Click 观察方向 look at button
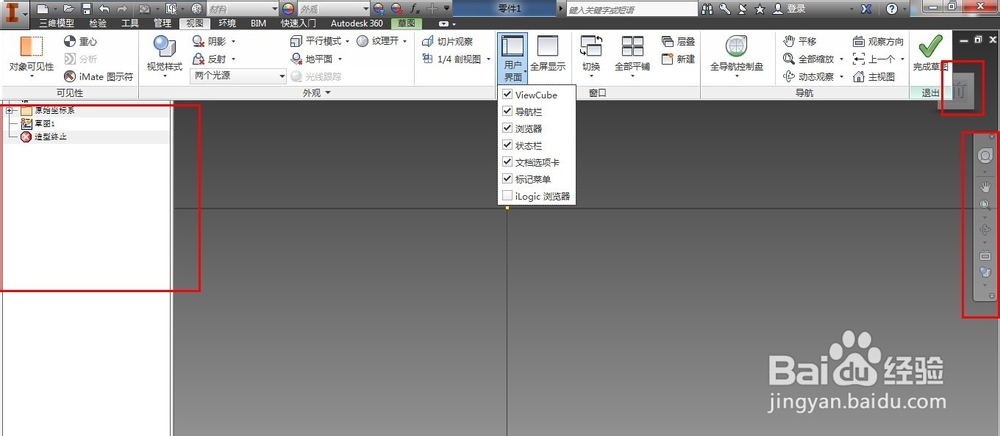1000x436 pixels. click(878, 41)
